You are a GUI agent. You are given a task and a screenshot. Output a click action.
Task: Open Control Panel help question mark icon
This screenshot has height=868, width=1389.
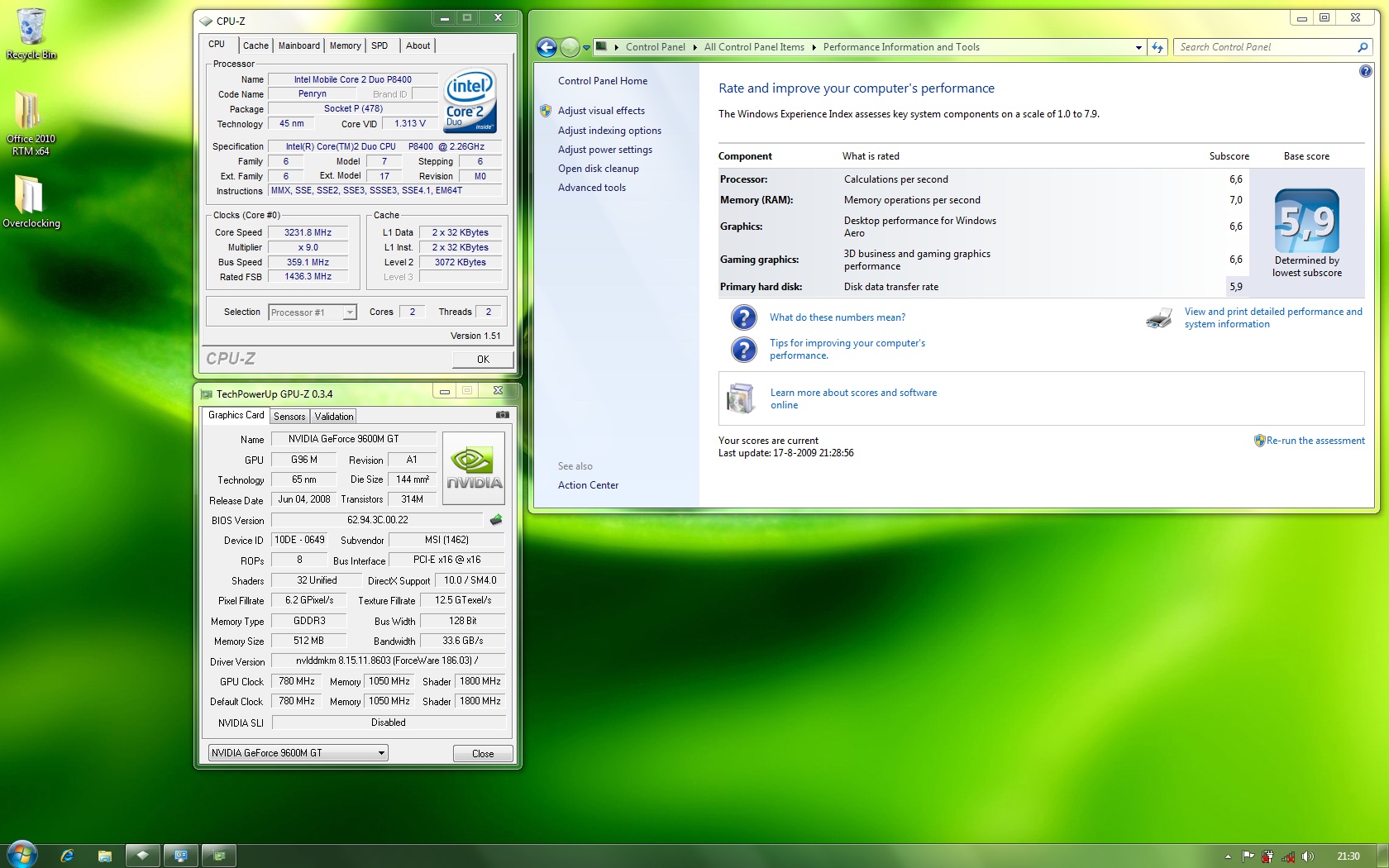(x=1365, y=72)
